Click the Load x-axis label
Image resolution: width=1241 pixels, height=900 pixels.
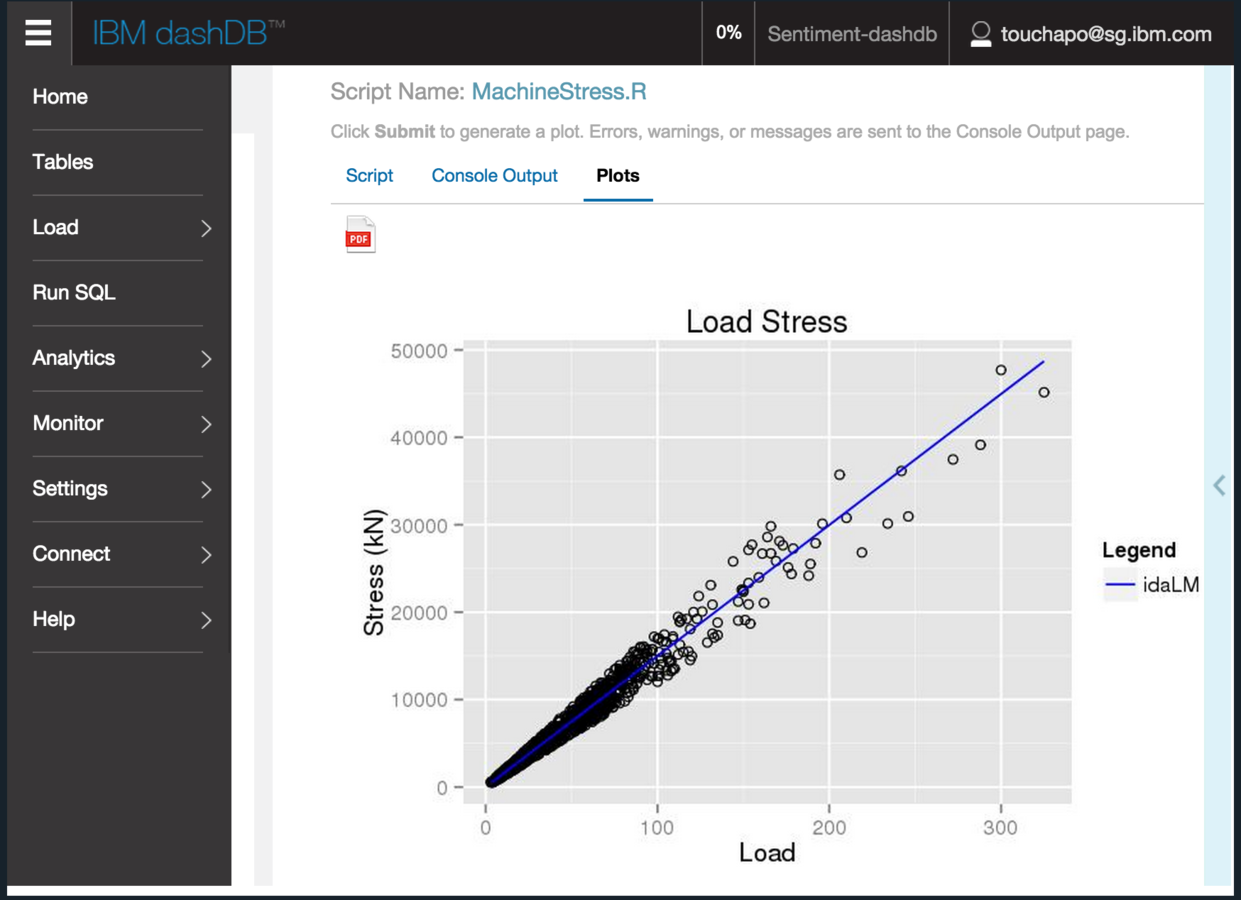coord(767,853)
